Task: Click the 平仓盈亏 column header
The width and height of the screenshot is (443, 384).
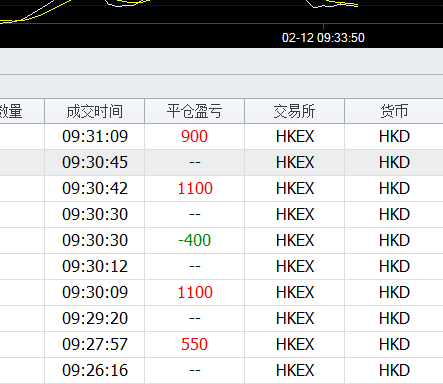Action: 195,111
